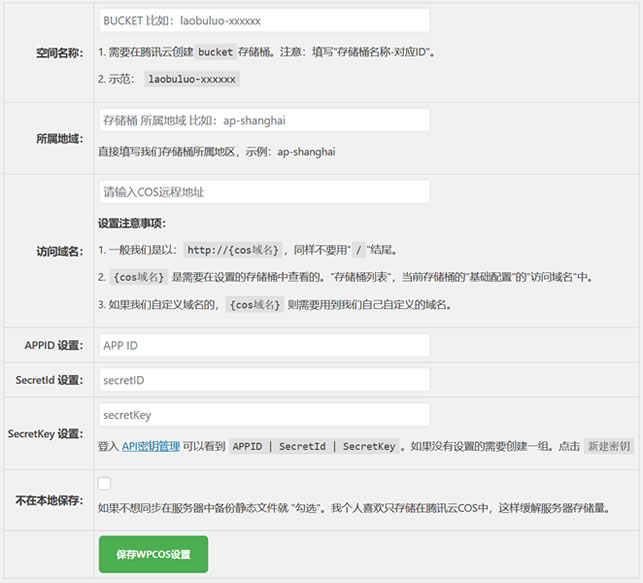Click the BUCKET name input field
The width and height of the screenshot is (643, 583).
264,20
